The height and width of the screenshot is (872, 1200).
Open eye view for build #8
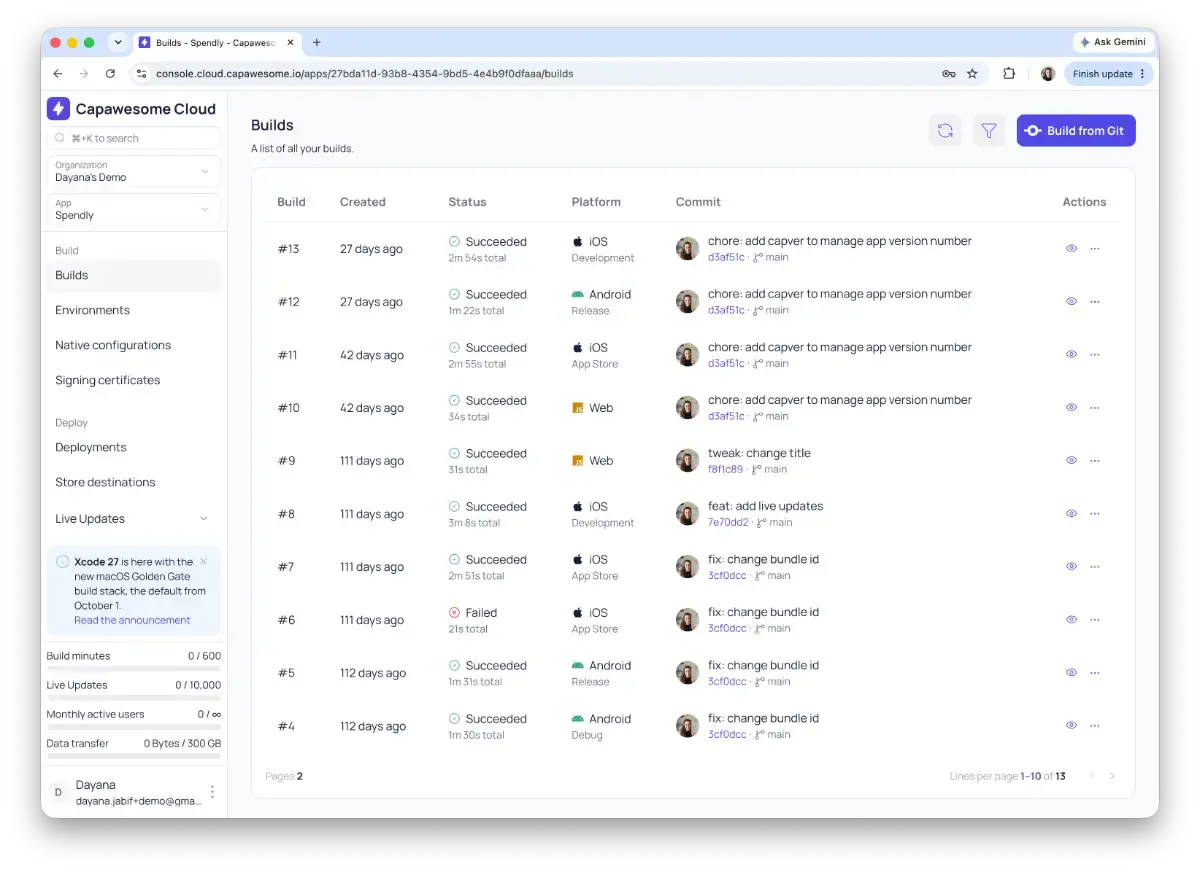(1071, 513)
